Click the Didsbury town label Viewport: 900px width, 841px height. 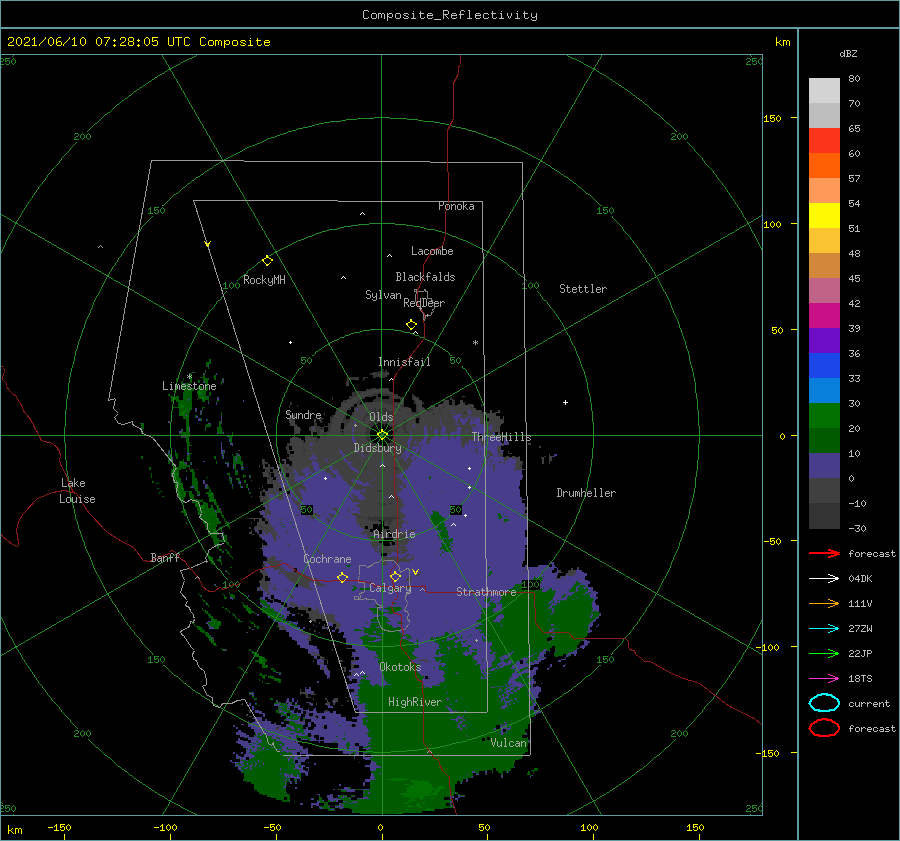377,448
